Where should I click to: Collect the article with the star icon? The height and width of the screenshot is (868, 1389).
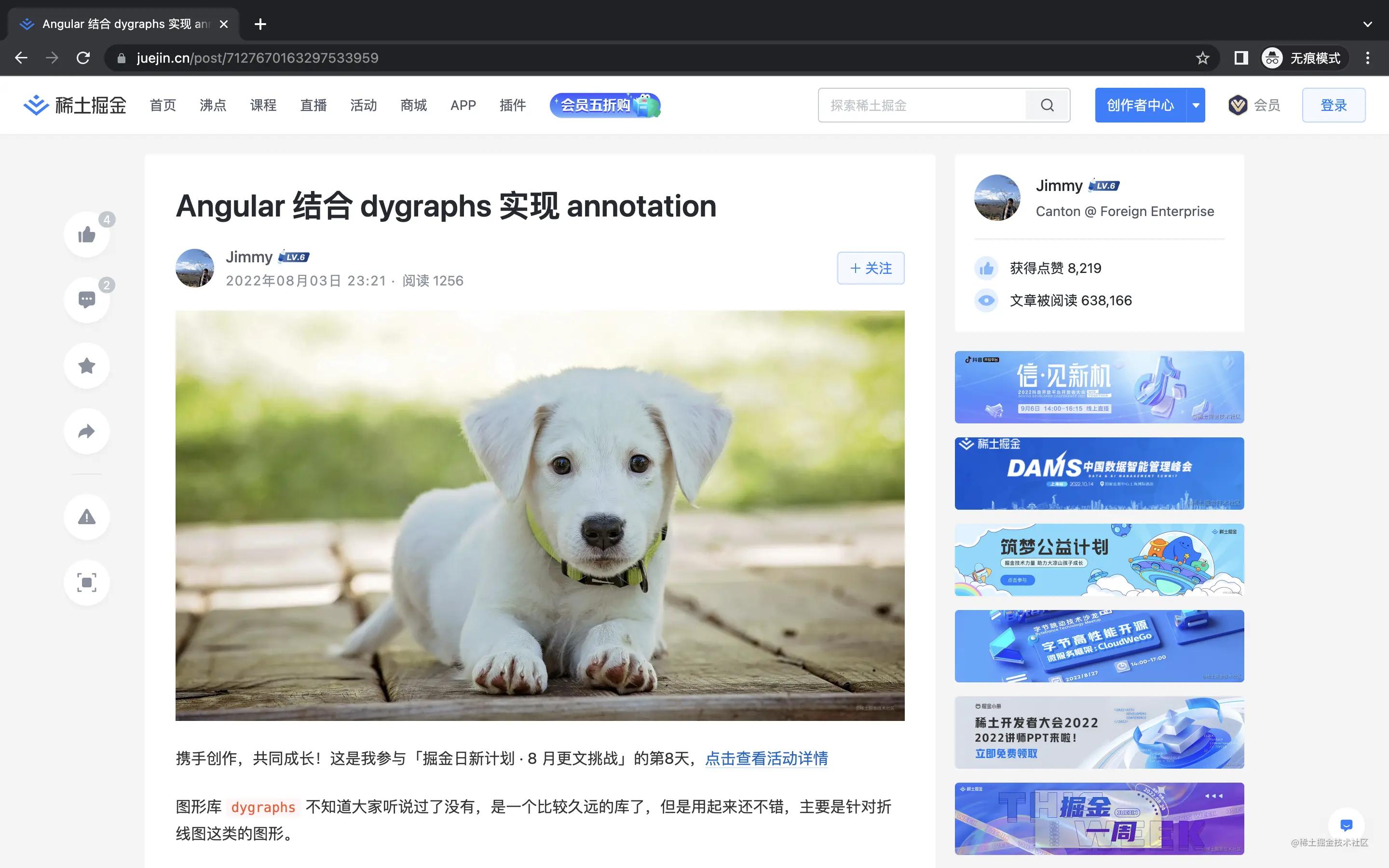pyautogui.click(x=87, y=366)
